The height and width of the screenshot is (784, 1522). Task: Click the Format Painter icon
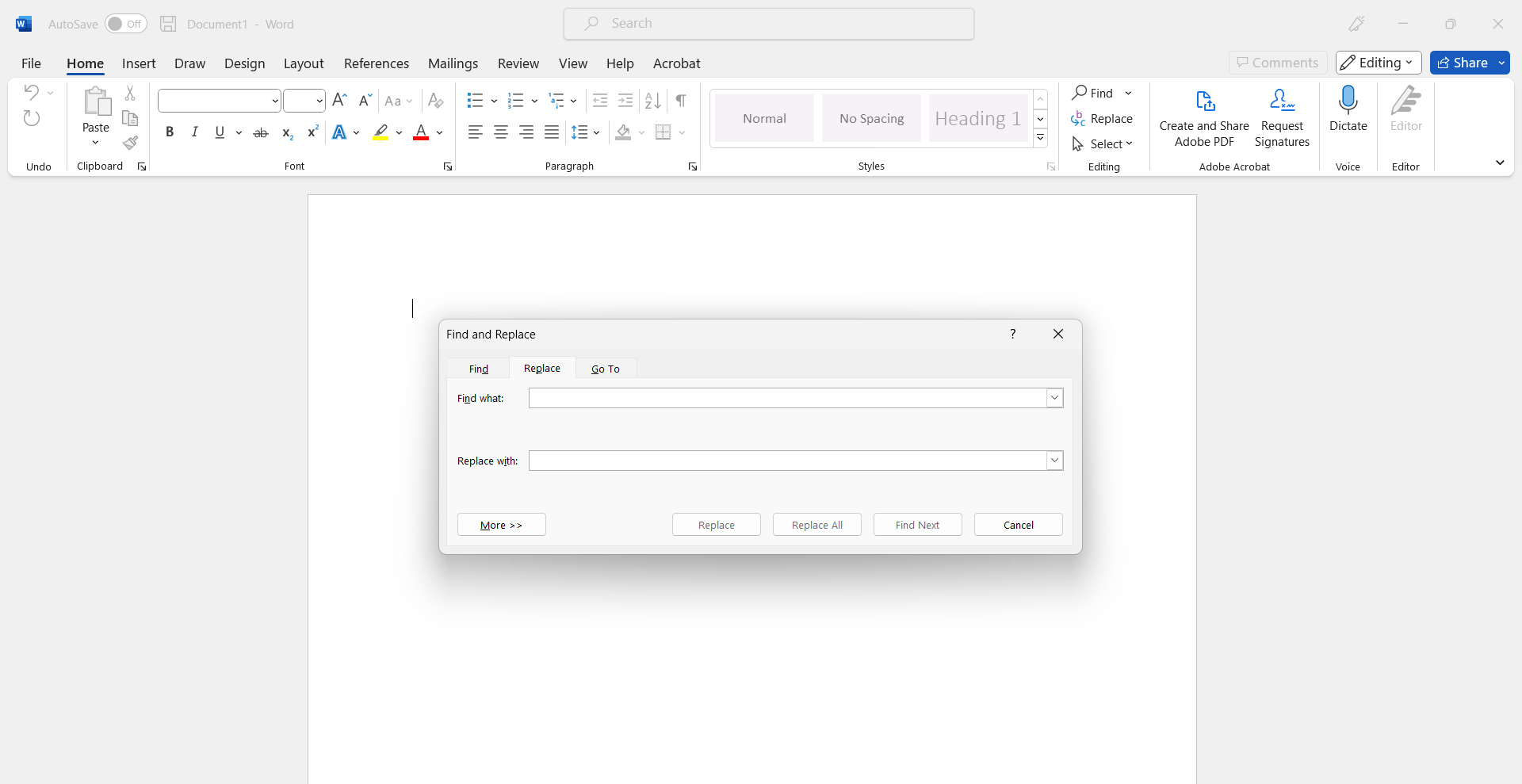pos(130,143)
